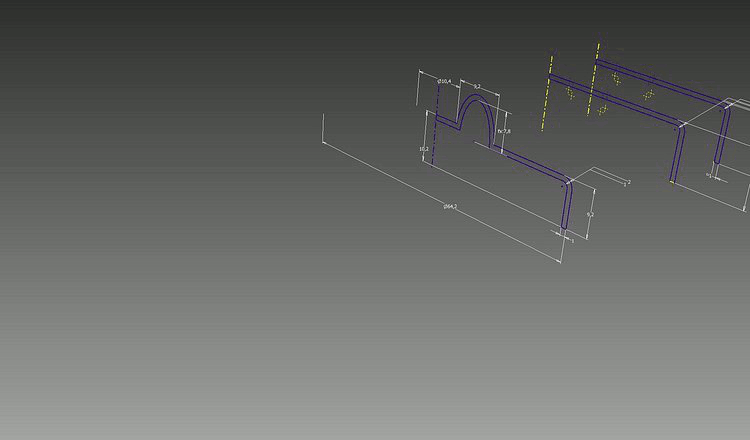Select the fx:7,8 driven dimension
750x440 pixels.
pos(504,131)
